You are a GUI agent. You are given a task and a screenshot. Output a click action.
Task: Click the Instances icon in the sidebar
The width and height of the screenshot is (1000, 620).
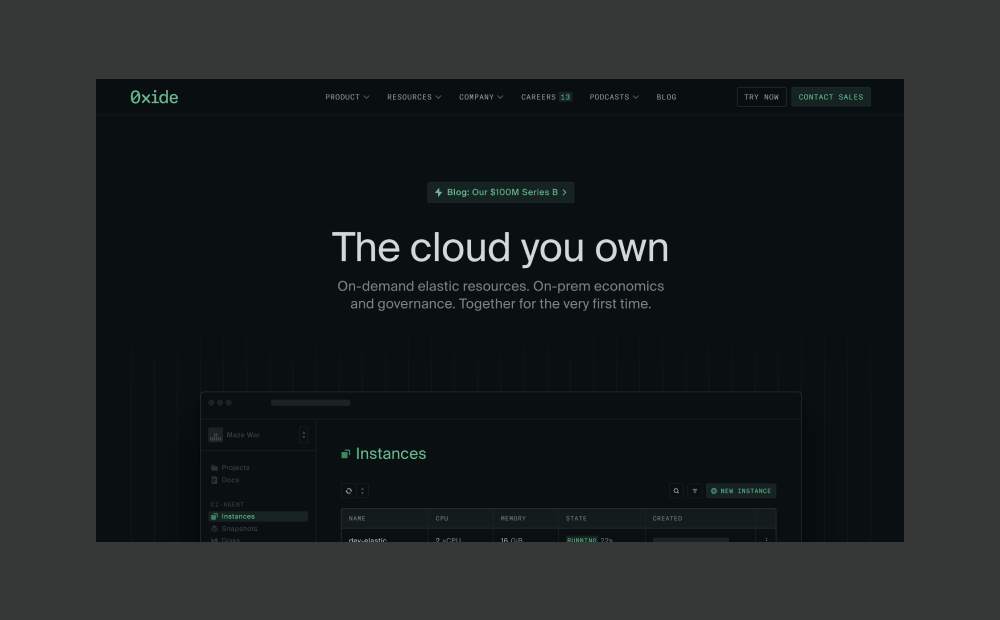[214, 517]
